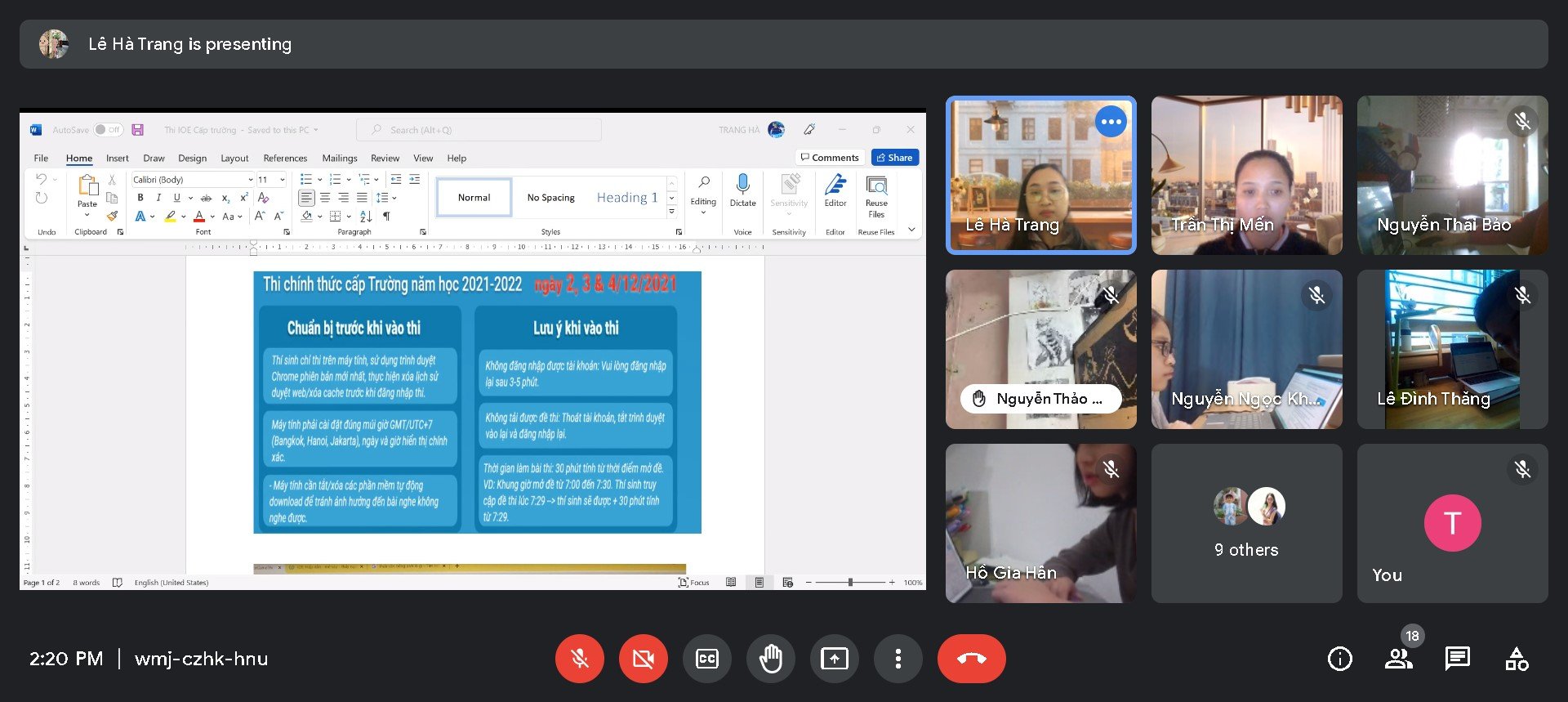Turn on the camera toggle
The width and height of the screenshot is (1568, 702).
(x=643, y=659)
